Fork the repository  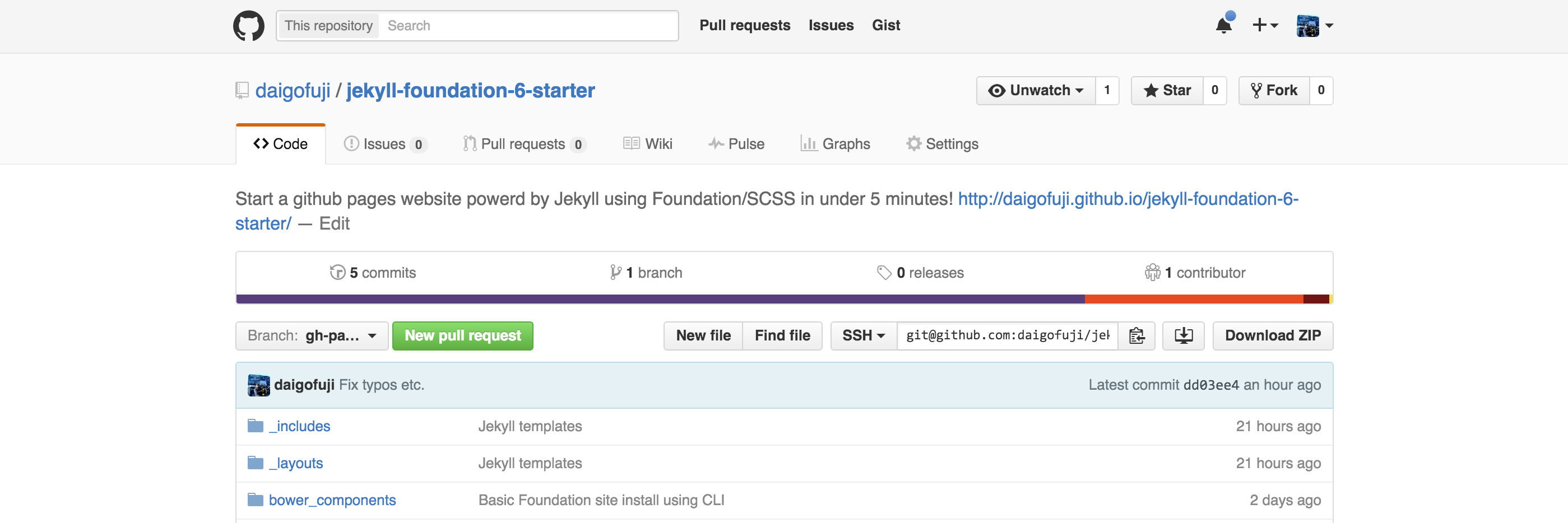pyautogui.click(x=1274, y=91)
